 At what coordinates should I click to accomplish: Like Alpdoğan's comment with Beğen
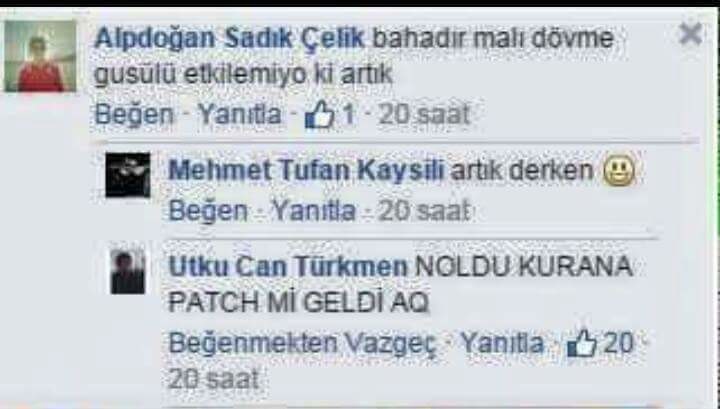point(134,114)
